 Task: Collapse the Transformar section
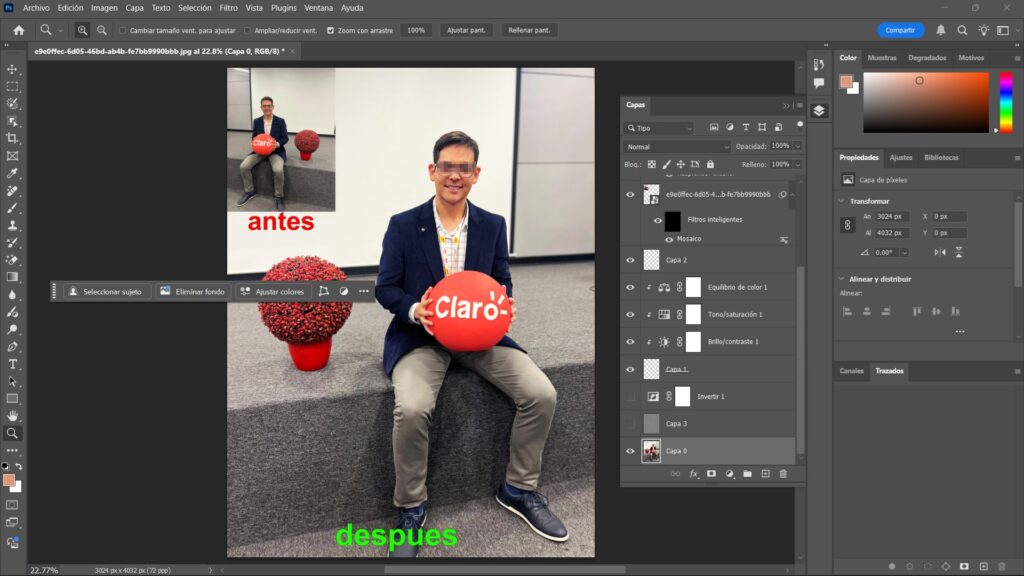pos(842,201)
